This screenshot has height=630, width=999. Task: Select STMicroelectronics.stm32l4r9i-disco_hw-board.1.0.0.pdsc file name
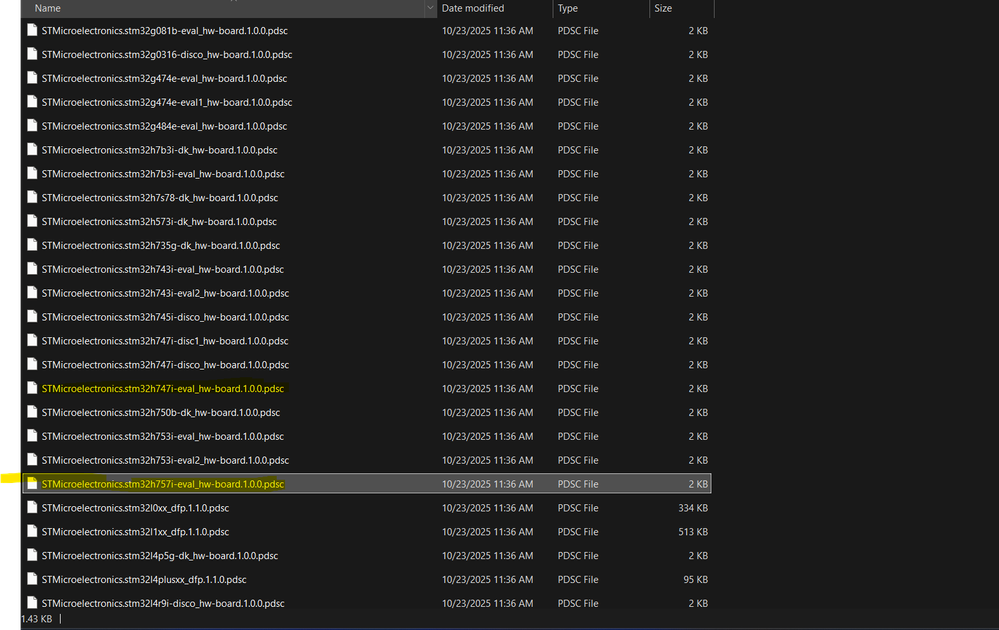pyautogui.click(x=163, y=604)
